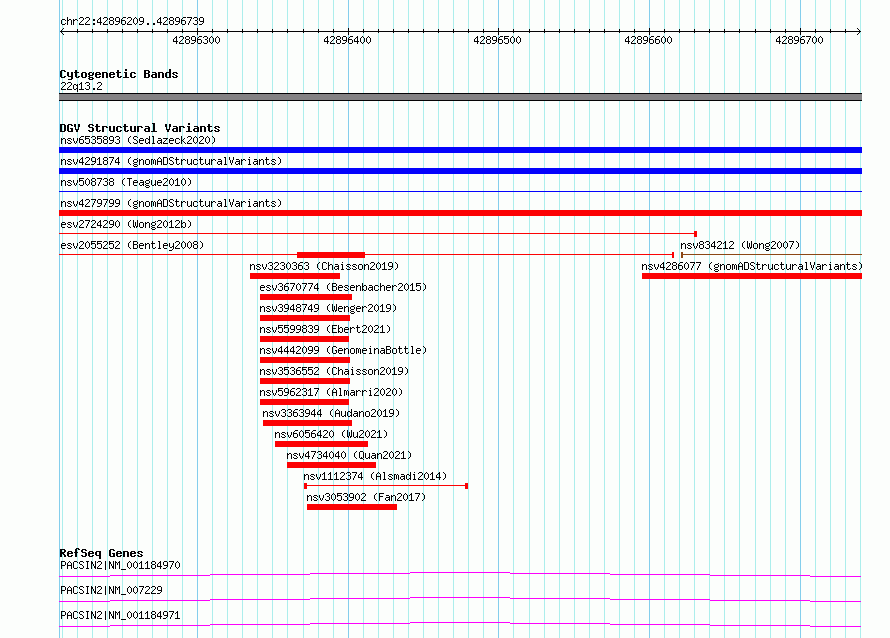
Task: Click the red bar under esv3670774
Action: (x=305, y=297)
